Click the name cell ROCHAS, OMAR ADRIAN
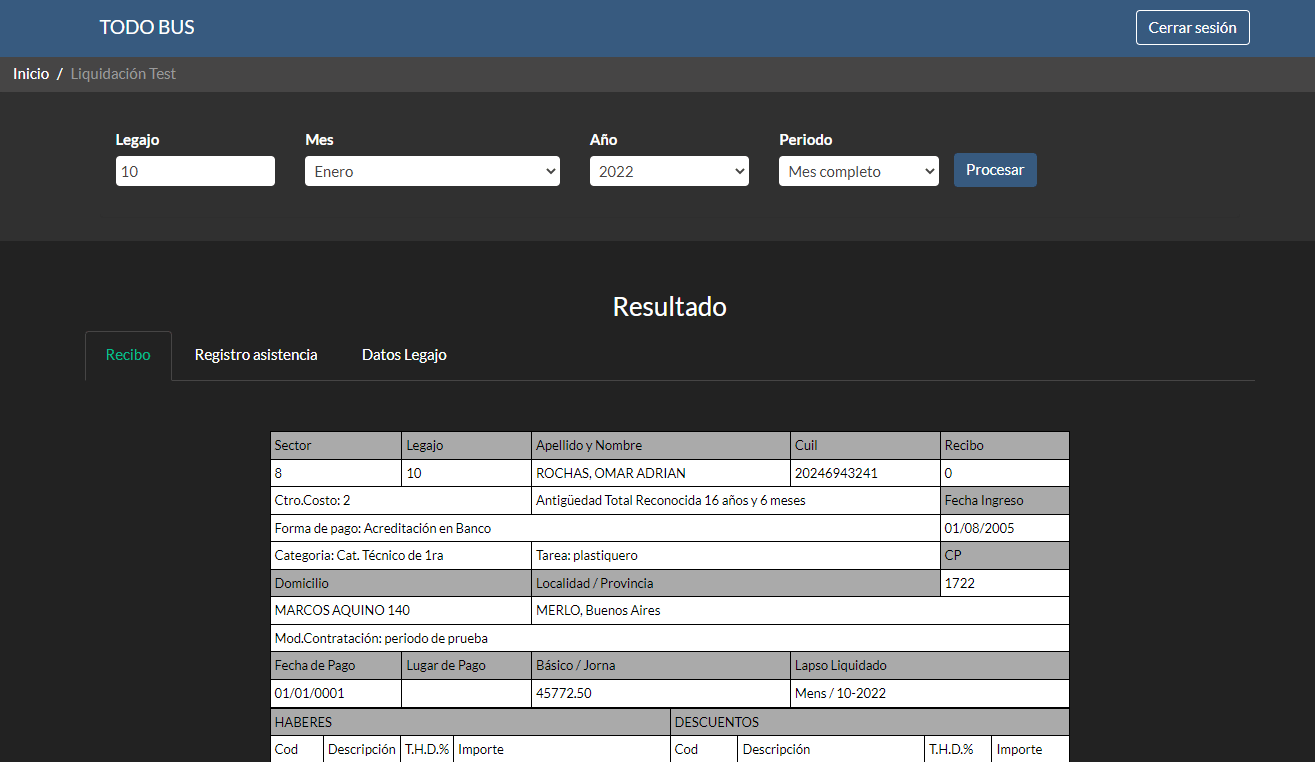This screenshot has height=762, width=1315. 611,473
